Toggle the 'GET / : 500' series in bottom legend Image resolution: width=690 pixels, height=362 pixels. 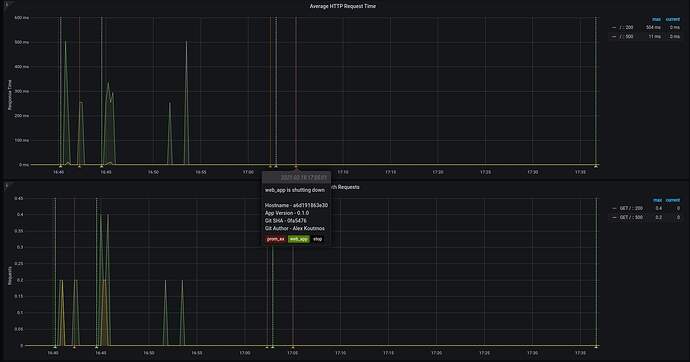(631, 217)
